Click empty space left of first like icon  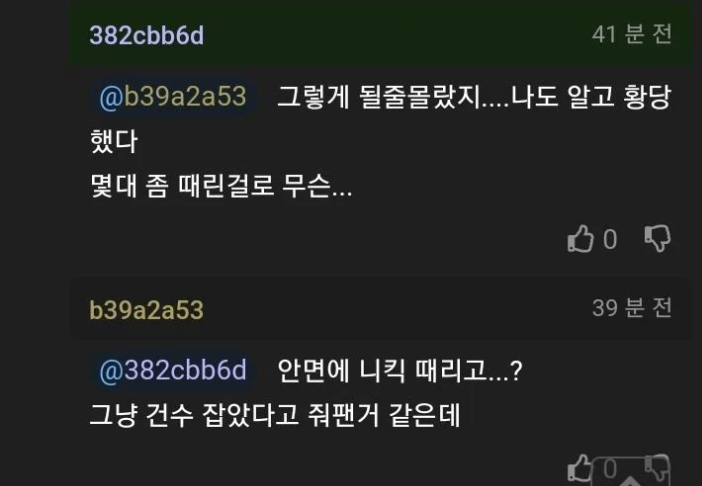300,240
